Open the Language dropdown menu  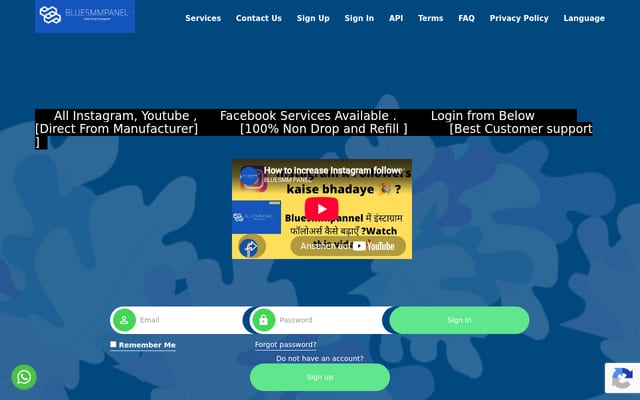[584, 18]
